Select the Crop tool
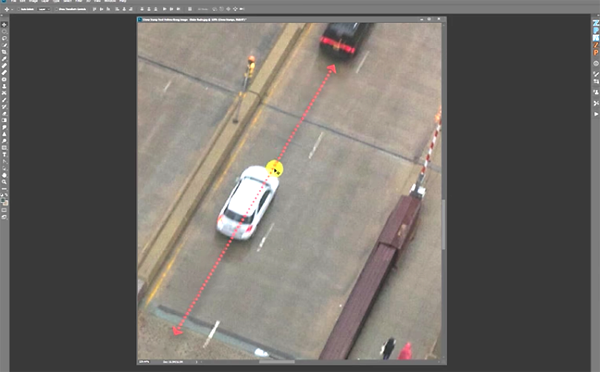Screen dimensions: 600x372 tap(4, 52)
